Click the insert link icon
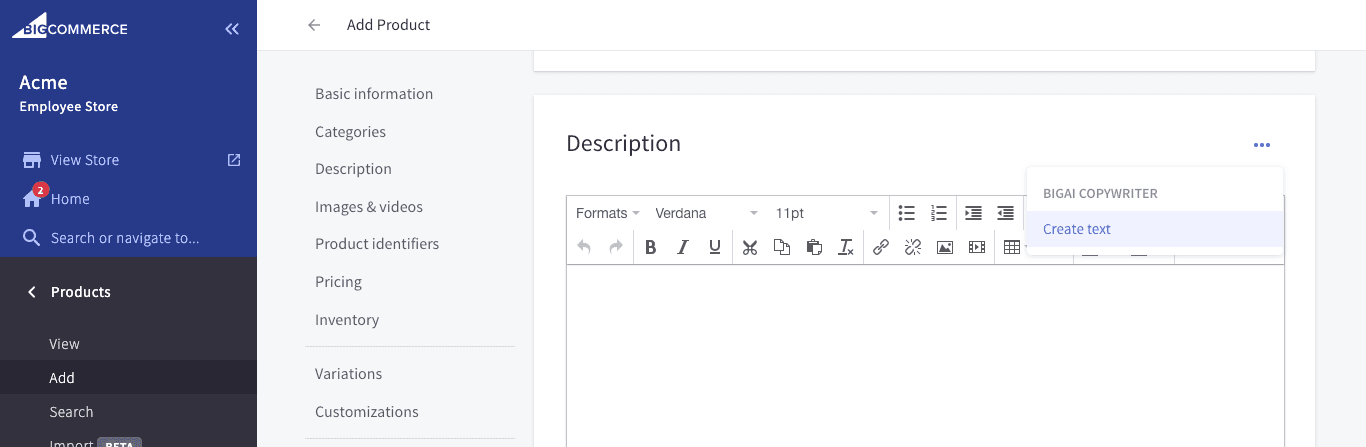 click(x=880, y=247)
